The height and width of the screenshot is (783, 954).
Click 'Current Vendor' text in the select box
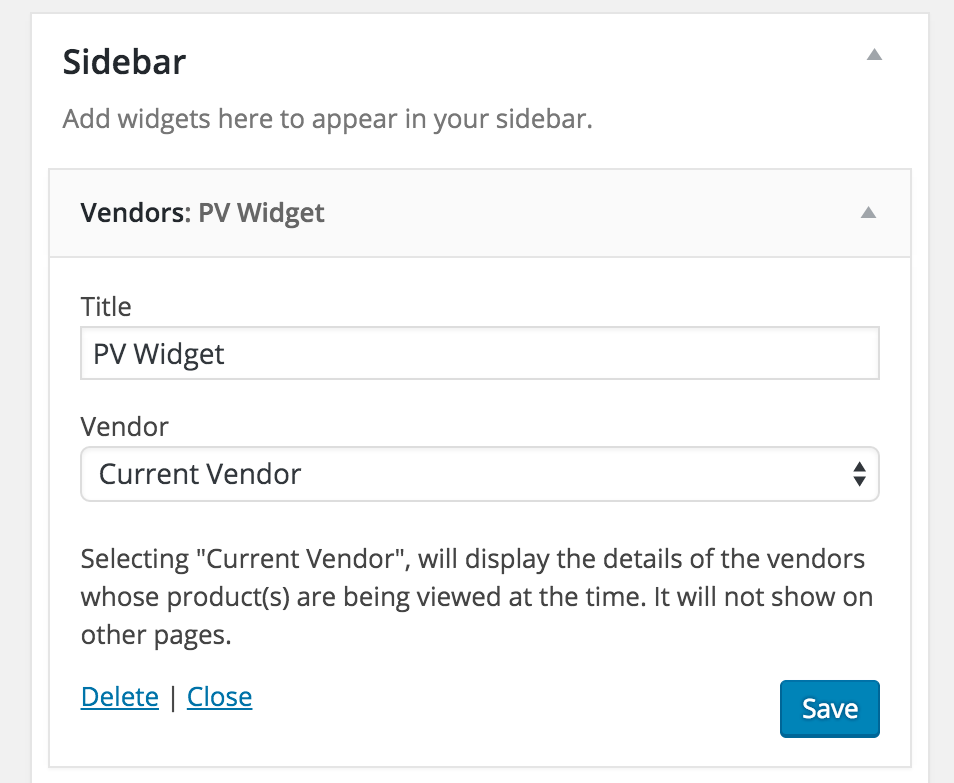click(200, 474)
